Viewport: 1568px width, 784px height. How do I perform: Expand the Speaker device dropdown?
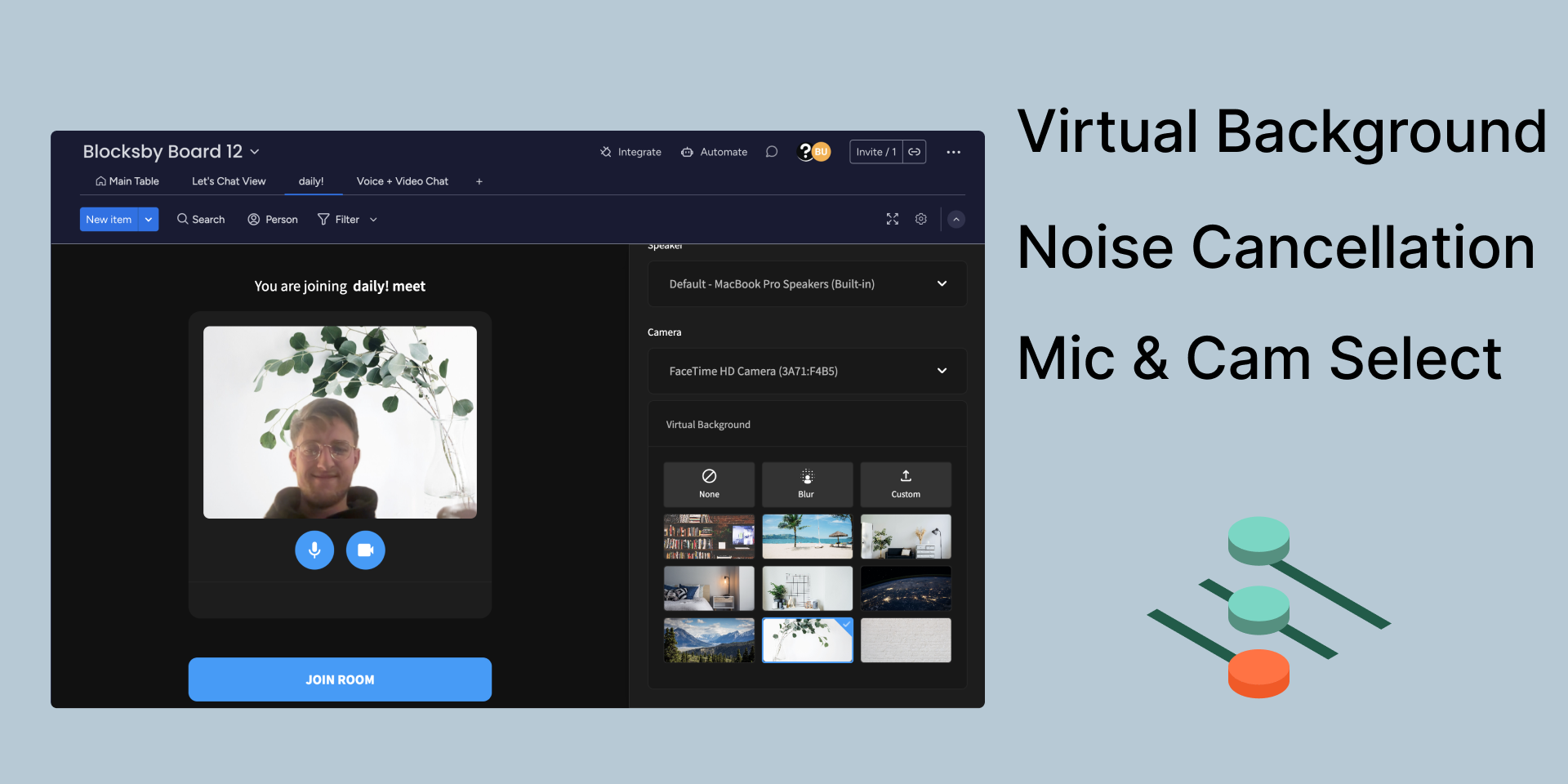tap(942, 283)
